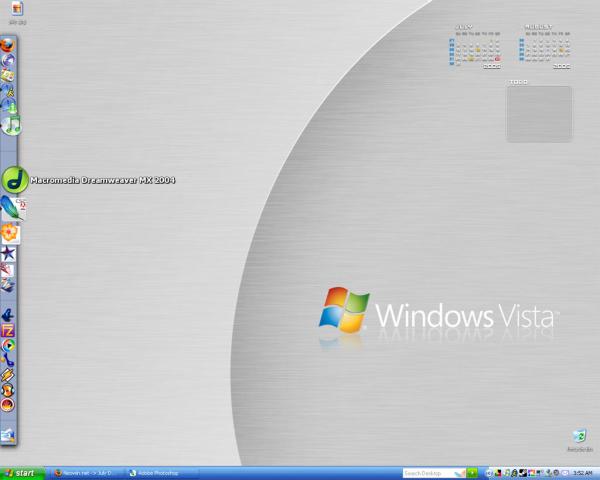Open the file icon at top-left desktop

17,13
